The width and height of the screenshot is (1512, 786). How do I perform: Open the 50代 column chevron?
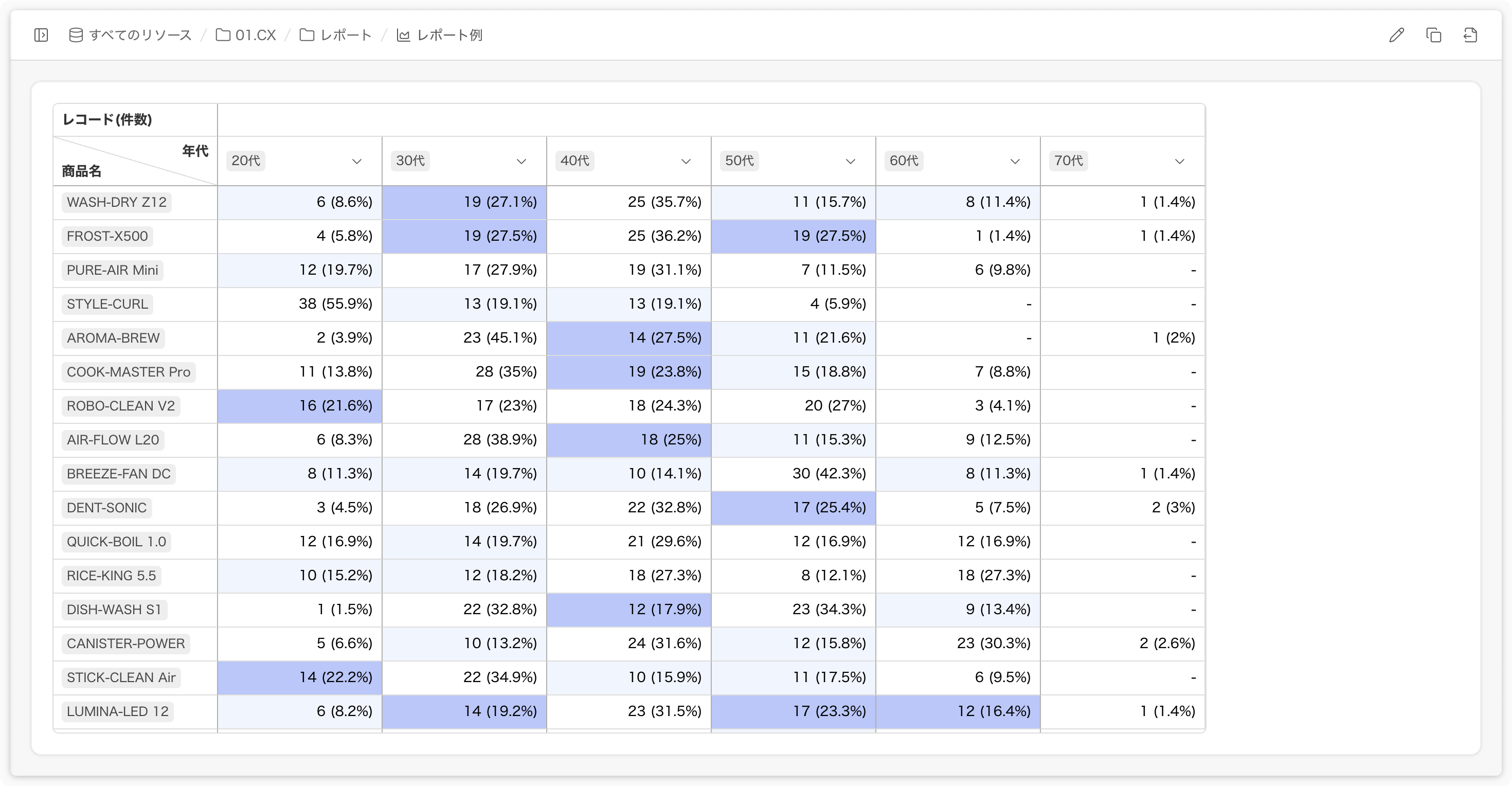[x=850, y=161]
